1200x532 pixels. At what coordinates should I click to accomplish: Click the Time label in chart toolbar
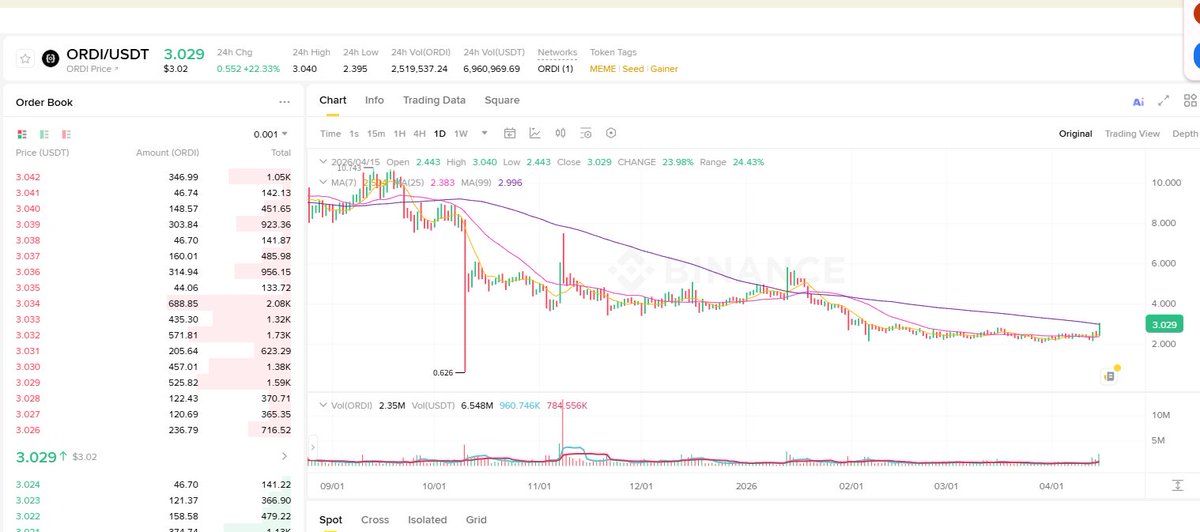click(330, 133)
